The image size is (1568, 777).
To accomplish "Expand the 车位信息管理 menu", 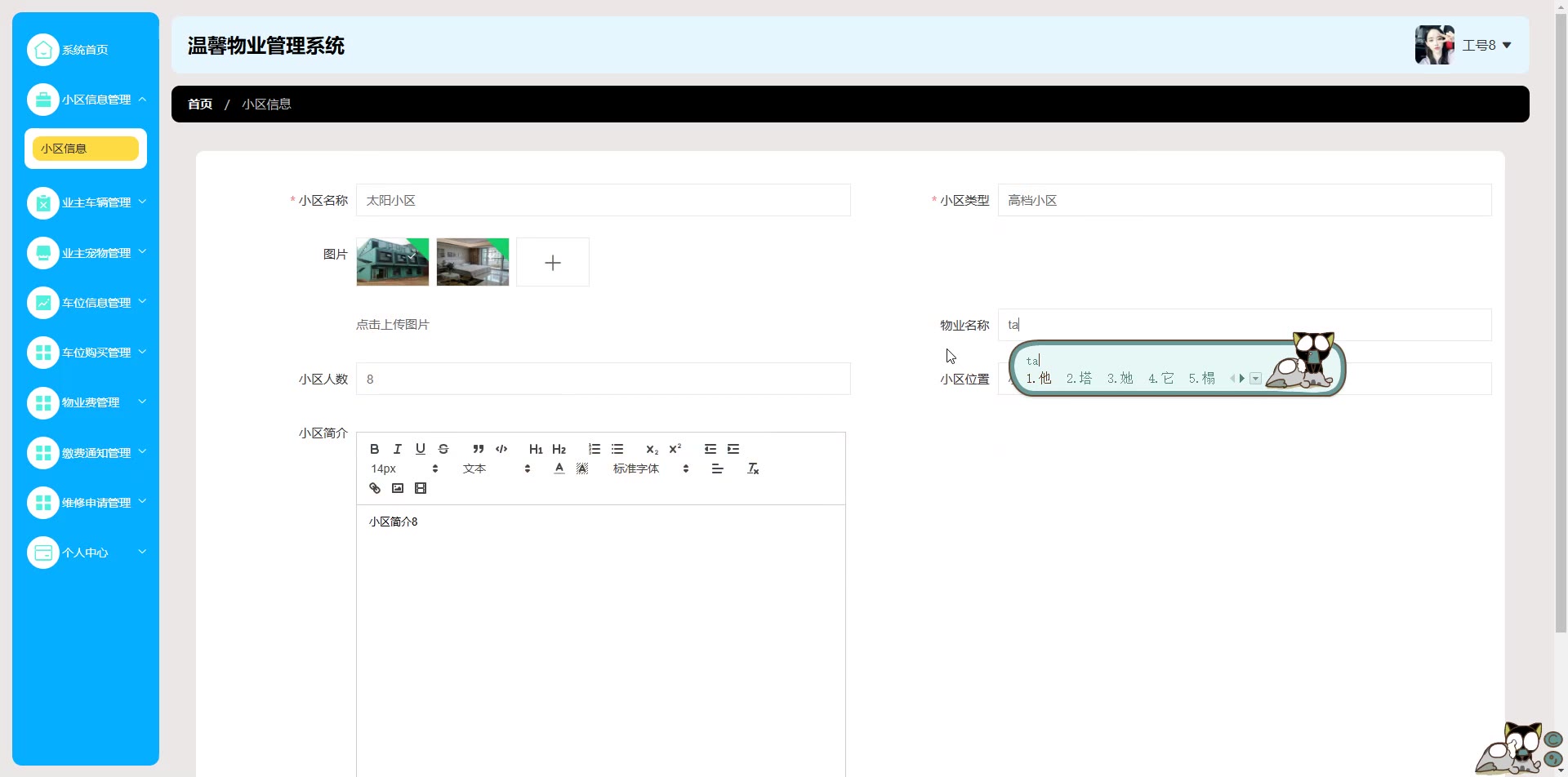I will pos(86,303).
